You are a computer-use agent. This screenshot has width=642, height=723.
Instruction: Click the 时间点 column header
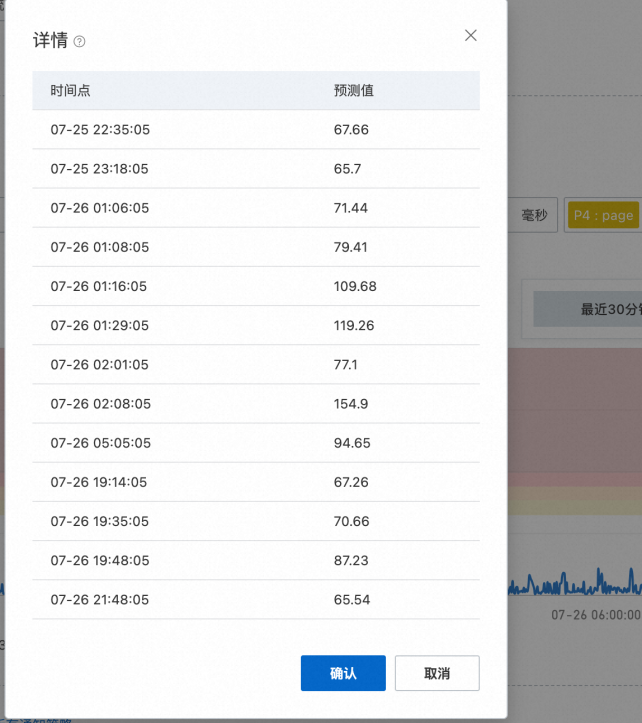[71, 90]
